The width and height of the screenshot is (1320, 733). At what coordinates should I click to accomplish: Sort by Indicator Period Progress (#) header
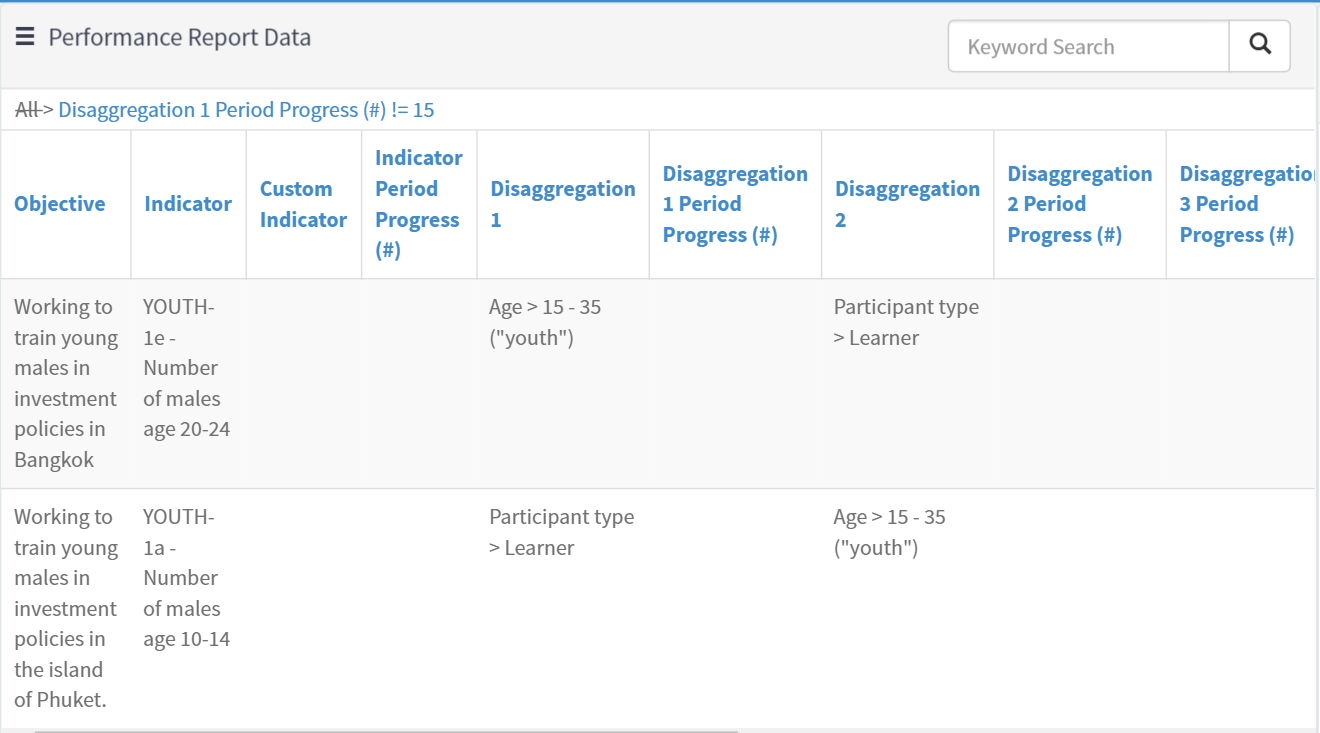click(x=418, y=204)
